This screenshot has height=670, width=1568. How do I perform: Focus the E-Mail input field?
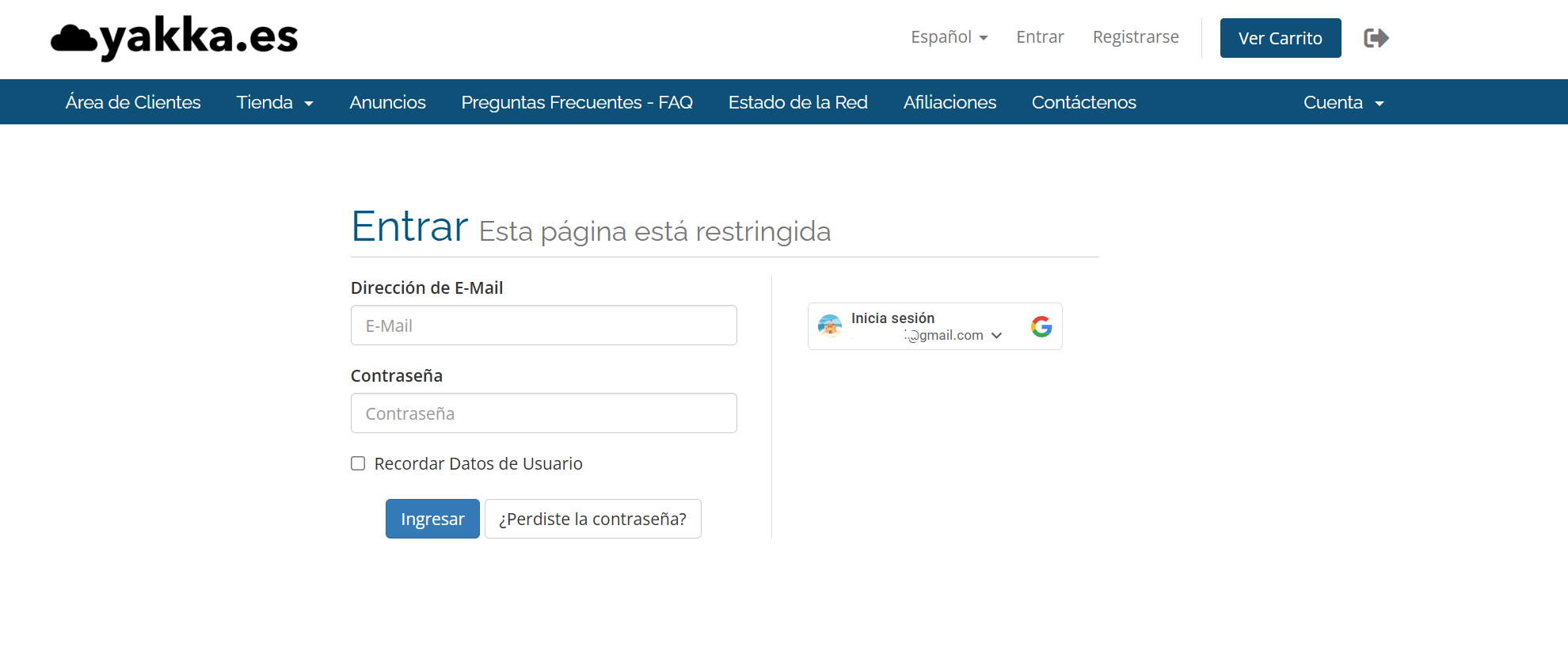[543, 325]
